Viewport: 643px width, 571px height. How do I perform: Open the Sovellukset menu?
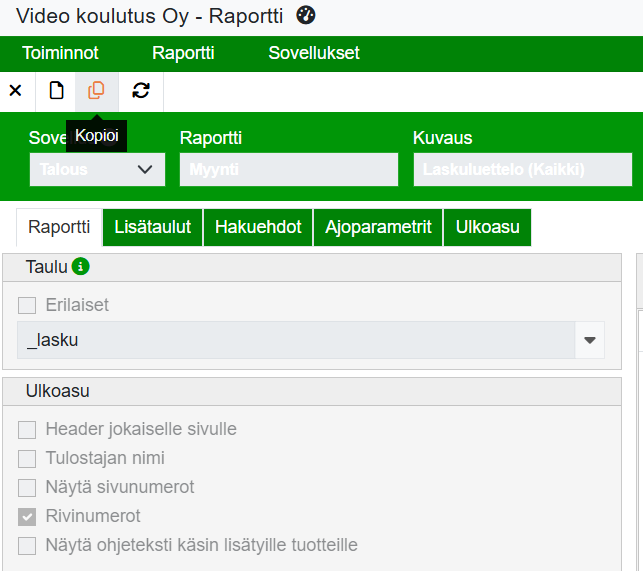point(314,53)
